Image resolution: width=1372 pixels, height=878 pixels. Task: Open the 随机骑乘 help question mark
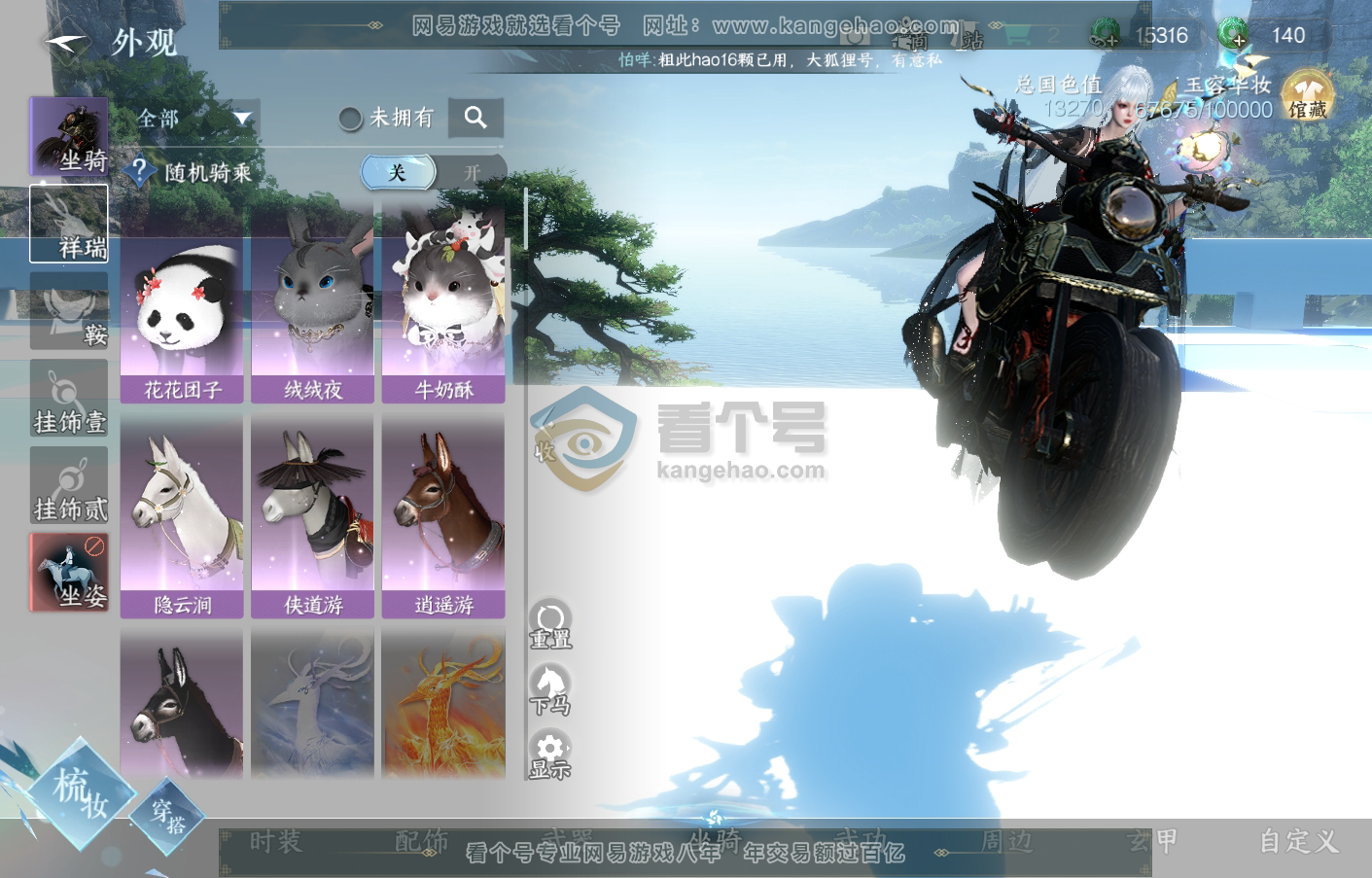(139, 171)
